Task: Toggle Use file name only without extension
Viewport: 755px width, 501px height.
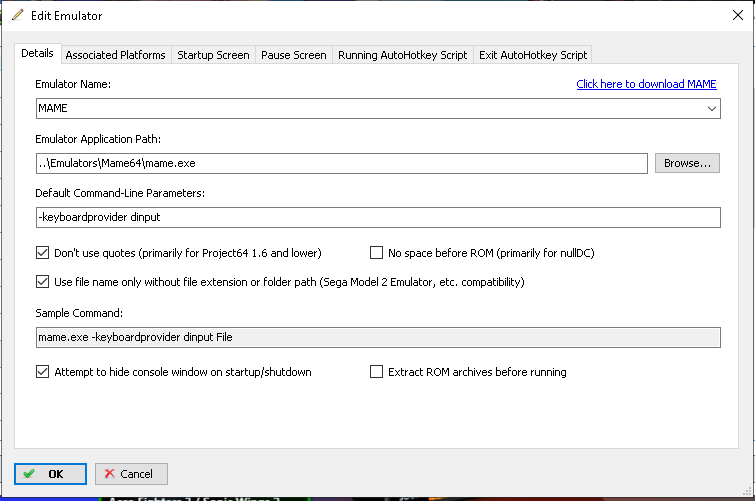Action: click(x=42, y=282)
